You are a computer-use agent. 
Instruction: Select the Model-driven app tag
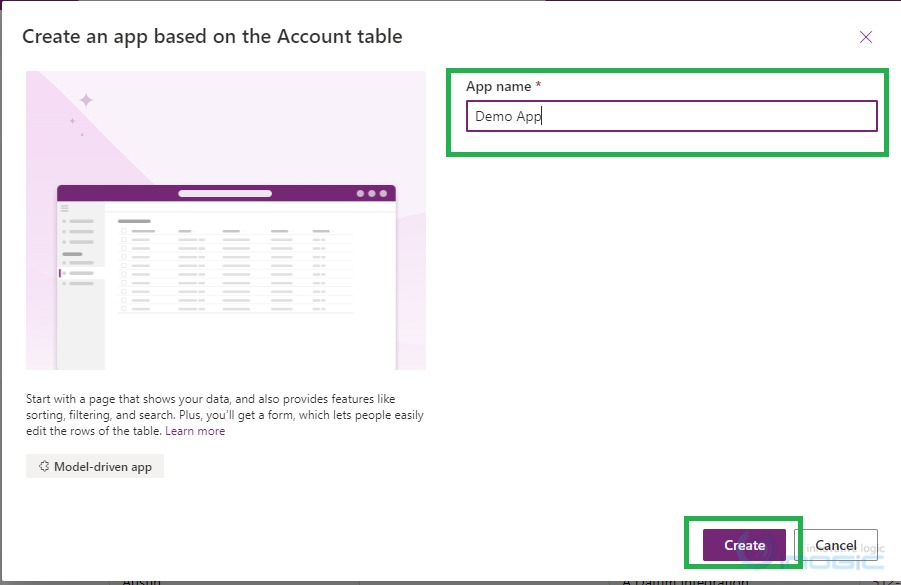click(x=95, y=466)
